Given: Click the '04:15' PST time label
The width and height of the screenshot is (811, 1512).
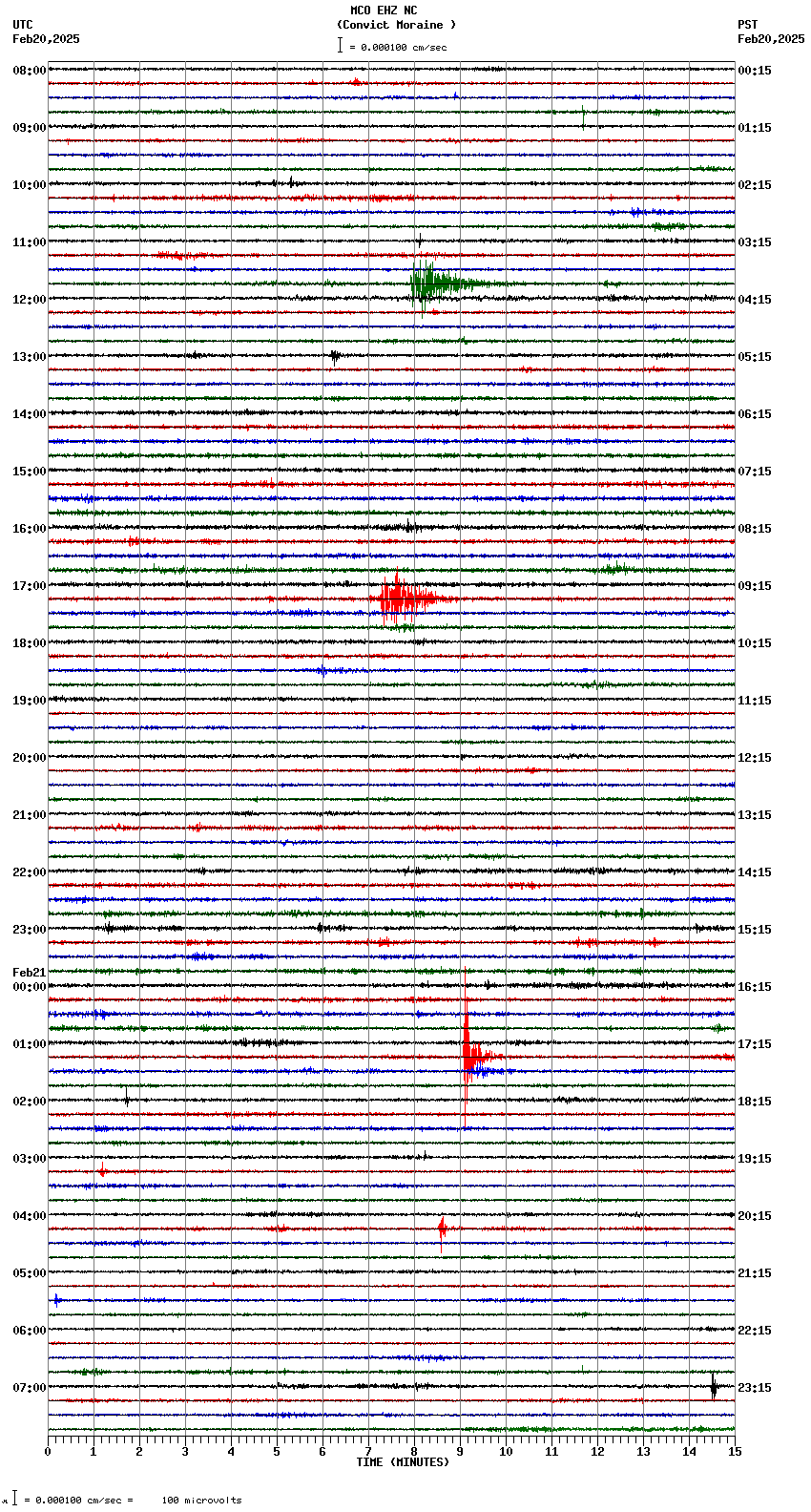Looking at the screenshot, I should tap(755, 300).
